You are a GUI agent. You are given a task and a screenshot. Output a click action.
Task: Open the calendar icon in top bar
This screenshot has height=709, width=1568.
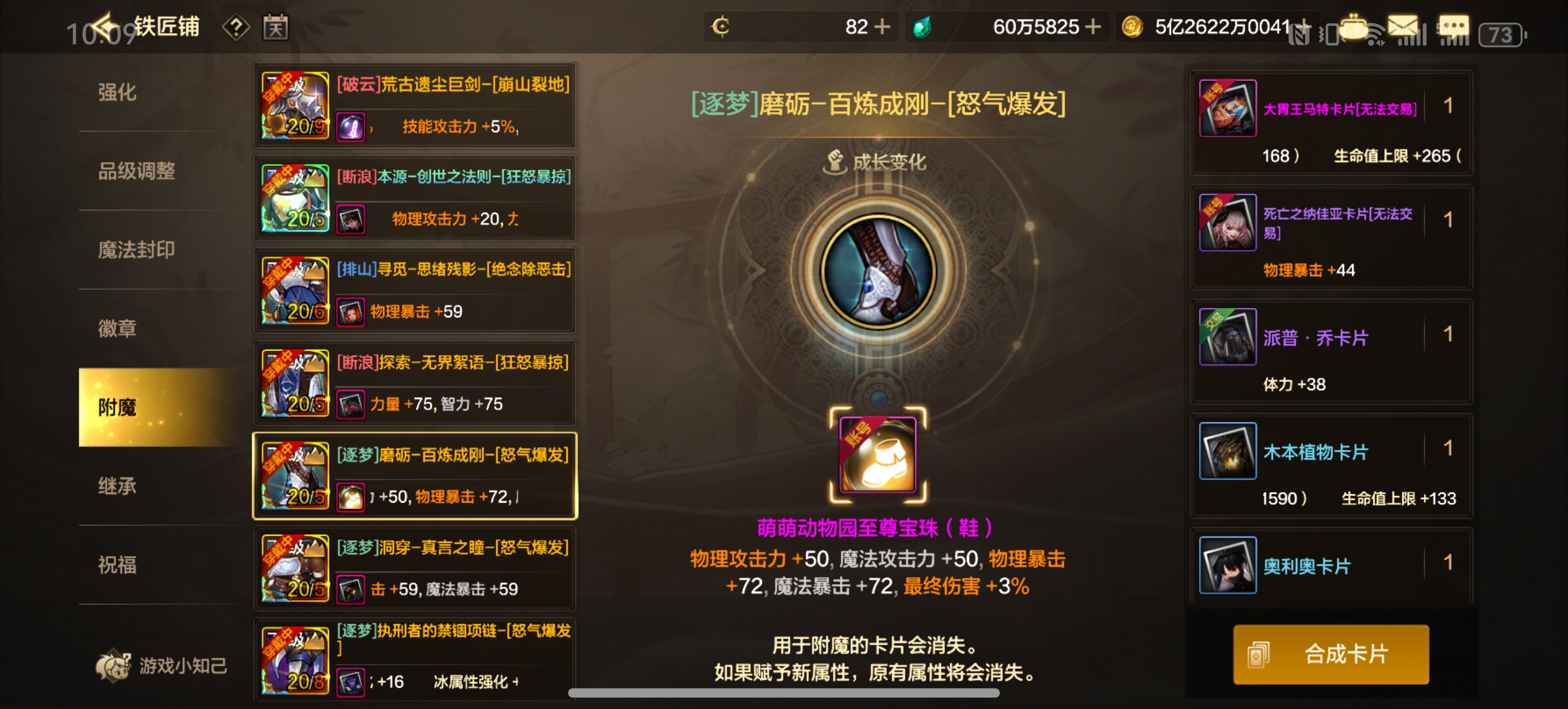click(275, 27)
